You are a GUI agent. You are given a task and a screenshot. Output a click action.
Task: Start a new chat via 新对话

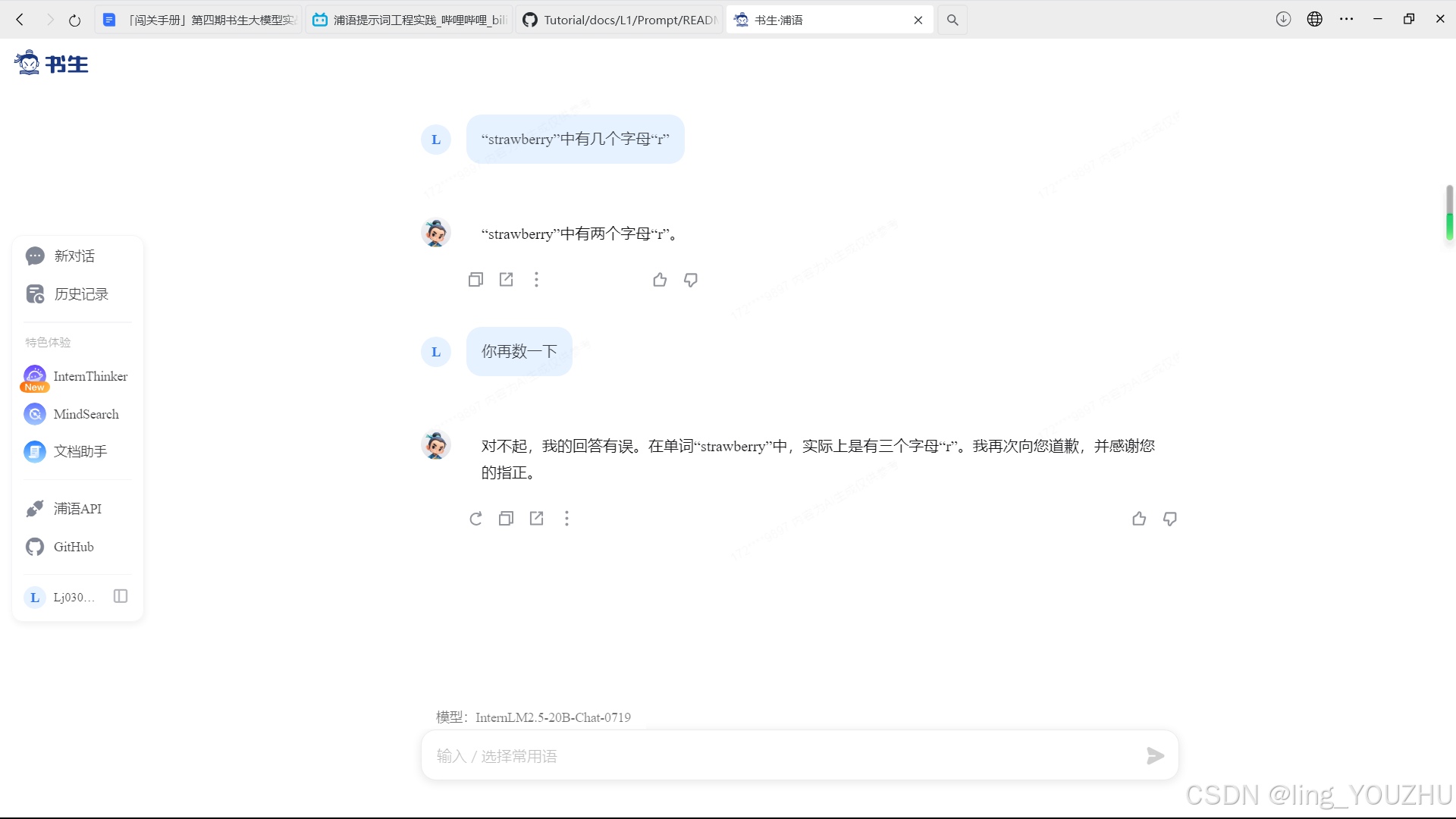[74, 256]
